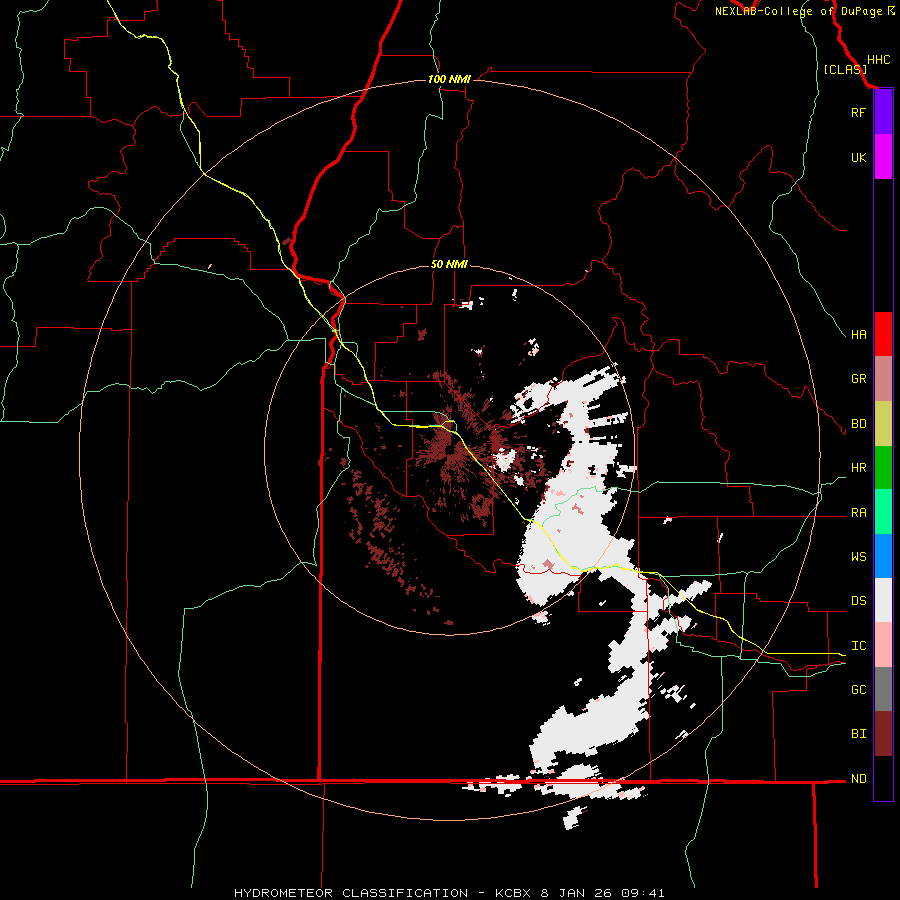900x900 pixels.
Task: Click the 'NEXLAB-College of DuPage' credit text
Action: point(799,11)
